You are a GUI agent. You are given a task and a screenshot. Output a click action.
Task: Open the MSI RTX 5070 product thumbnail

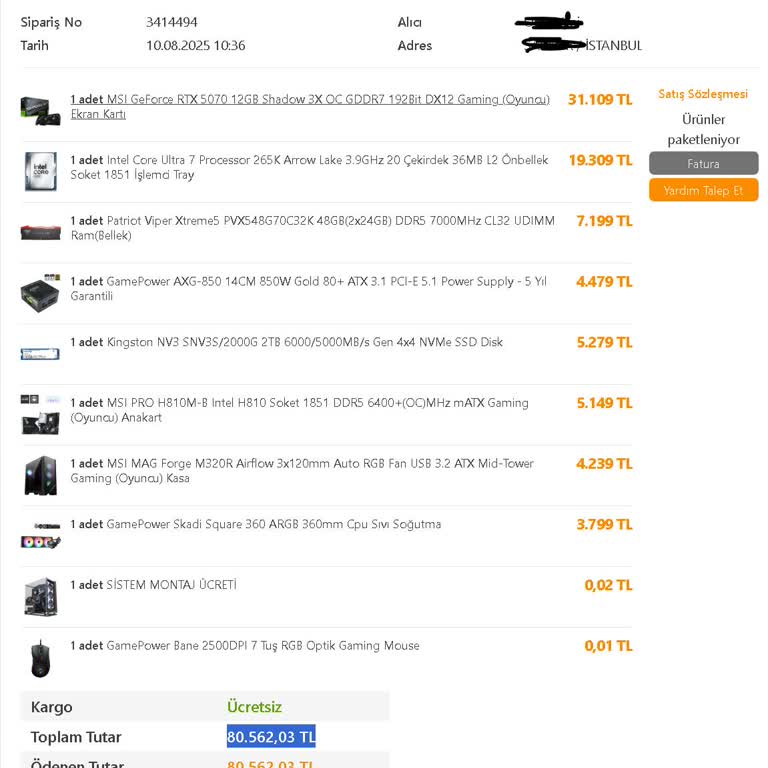coord(41,111)
